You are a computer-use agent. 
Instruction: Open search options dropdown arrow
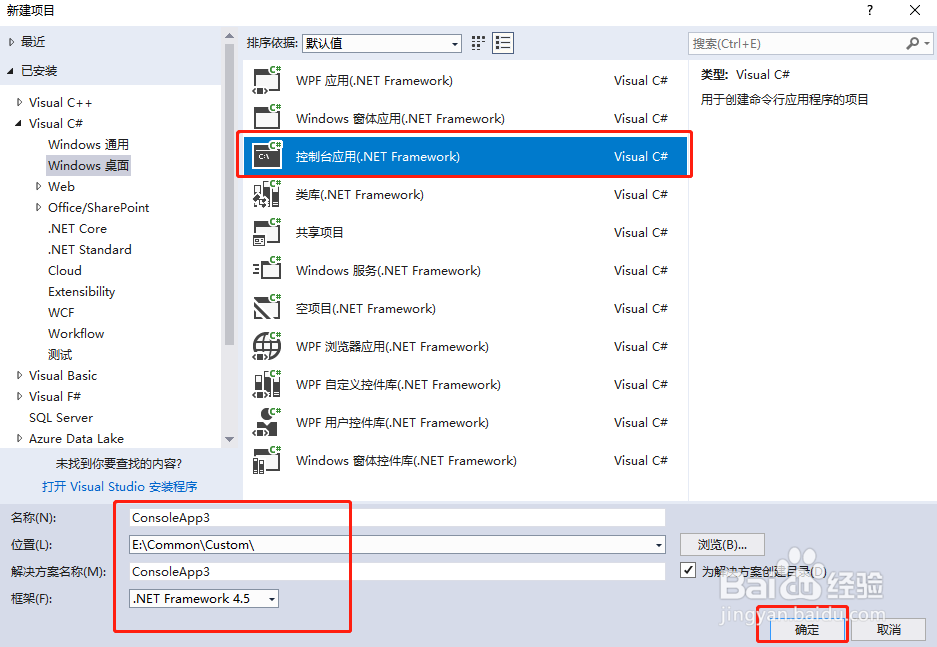[927, 43]
